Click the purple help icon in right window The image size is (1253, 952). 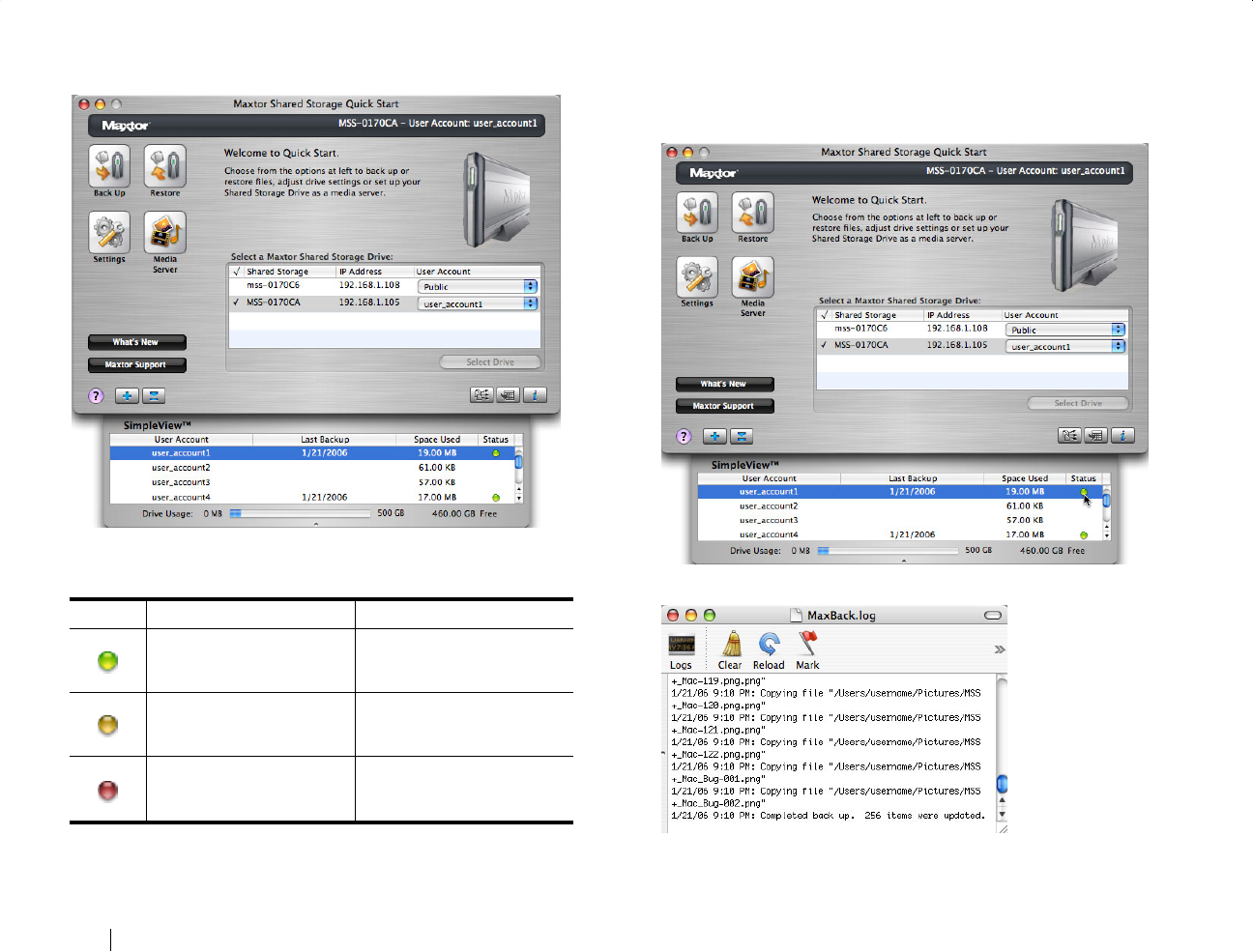(x=684, y=436)
